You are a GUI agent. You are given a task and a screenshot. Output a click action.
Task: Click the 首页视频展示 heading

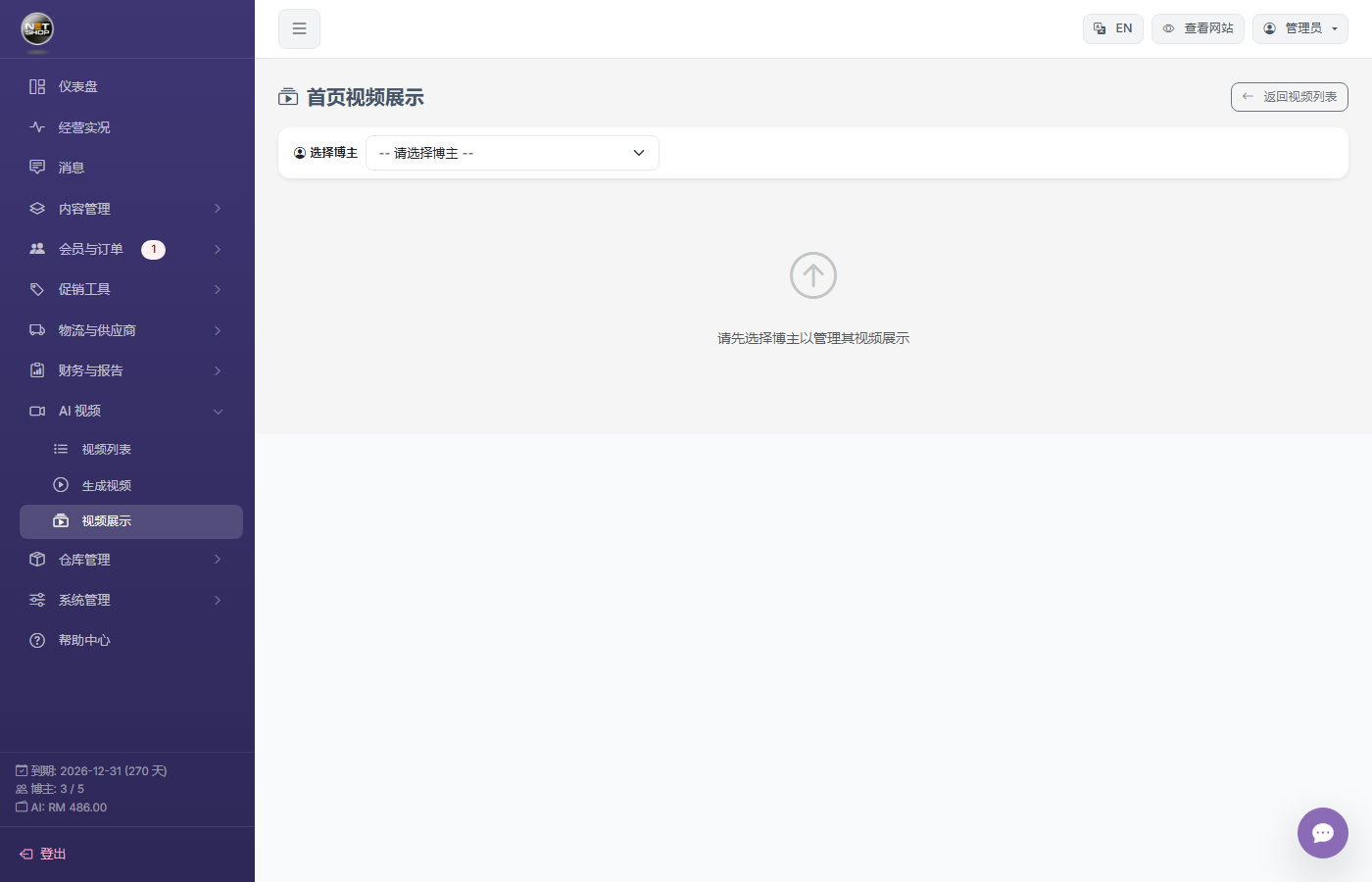[366, 97]
